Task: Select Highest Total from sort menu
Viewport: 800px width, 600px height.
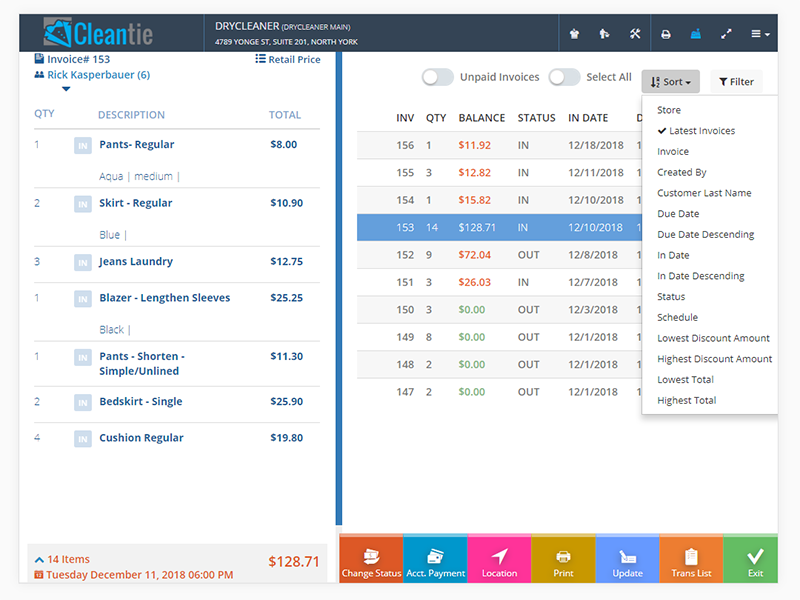Action: (686, 400)
